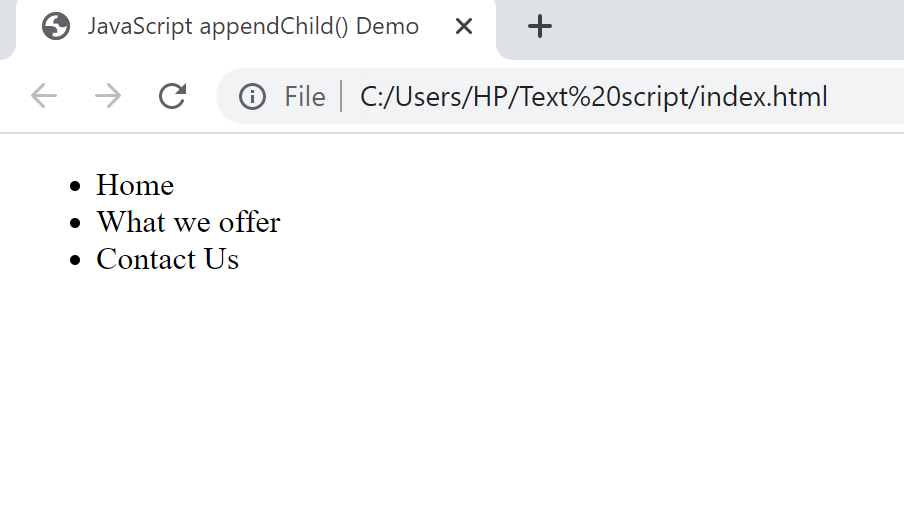Click the divider line after the File label

pyautogui.click(x=341, y=96)
